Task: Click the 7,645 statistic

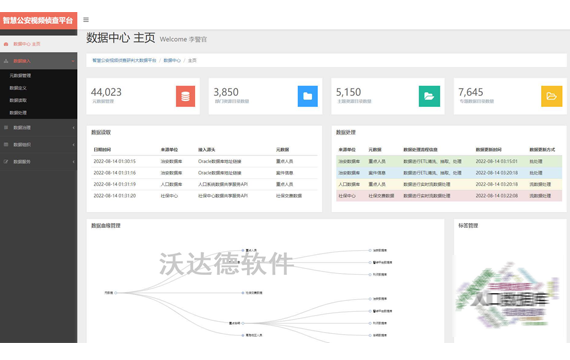Action: (470, 92)
